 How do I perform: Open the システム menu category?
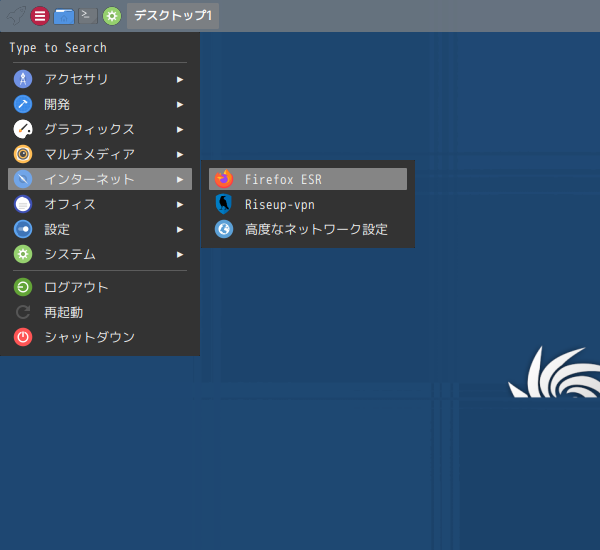100,254
